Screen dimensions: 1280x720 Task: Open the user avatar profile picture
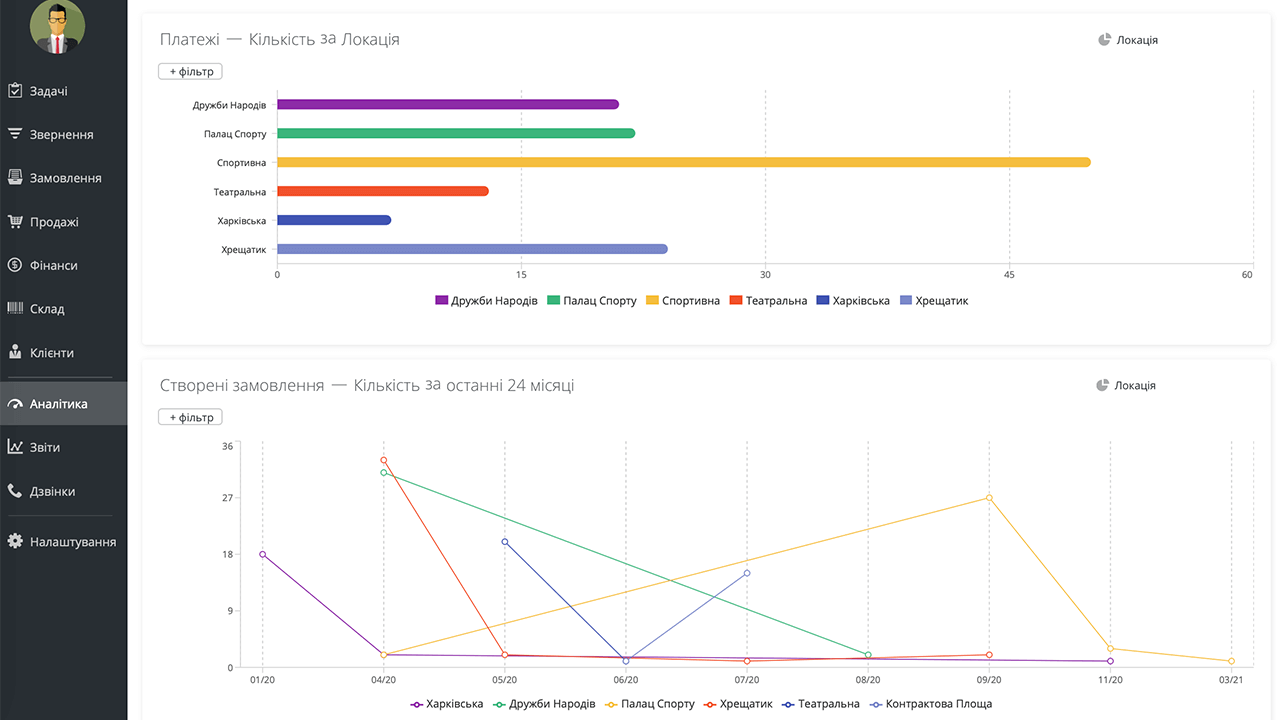pos(57,27)
